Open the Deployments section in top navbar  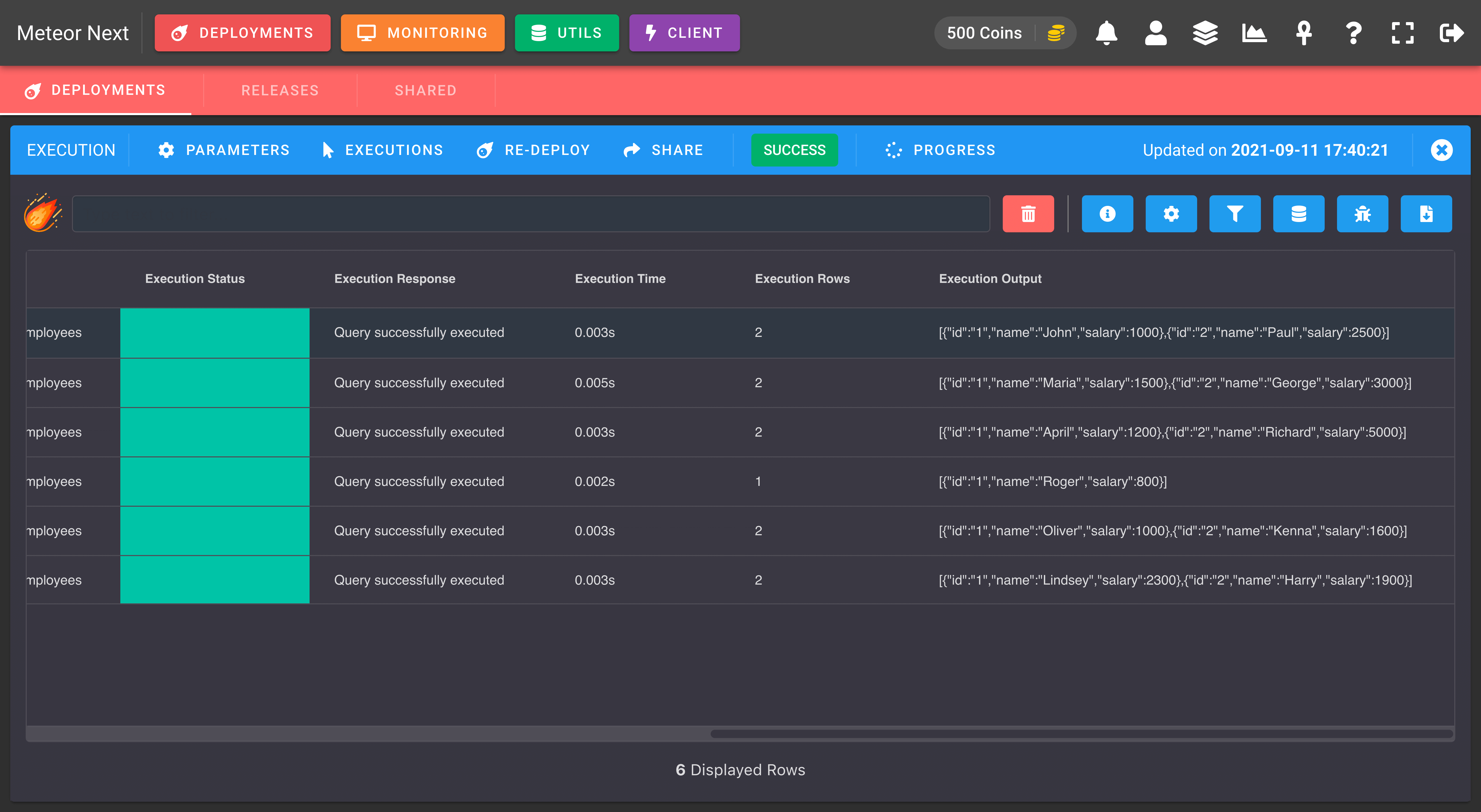tap(243, 33)
